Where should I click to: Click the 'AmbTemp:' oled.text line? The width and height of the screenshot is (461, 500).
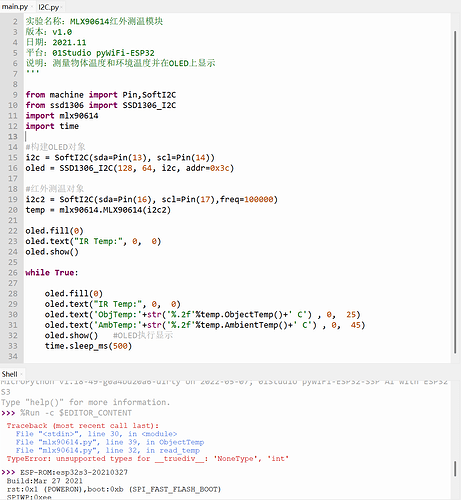[205, 325]
